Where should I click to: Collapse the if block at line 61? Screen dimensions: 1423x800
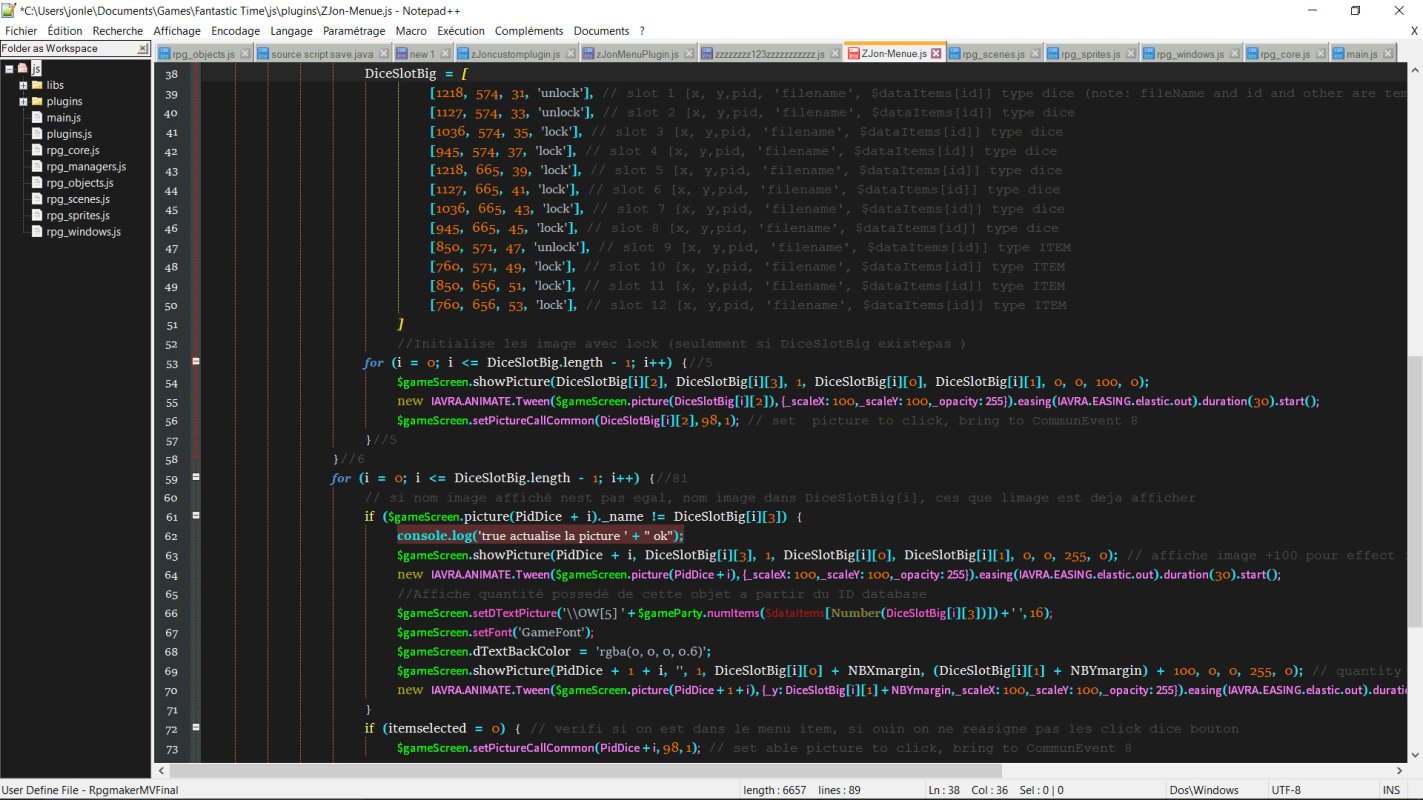196,516
